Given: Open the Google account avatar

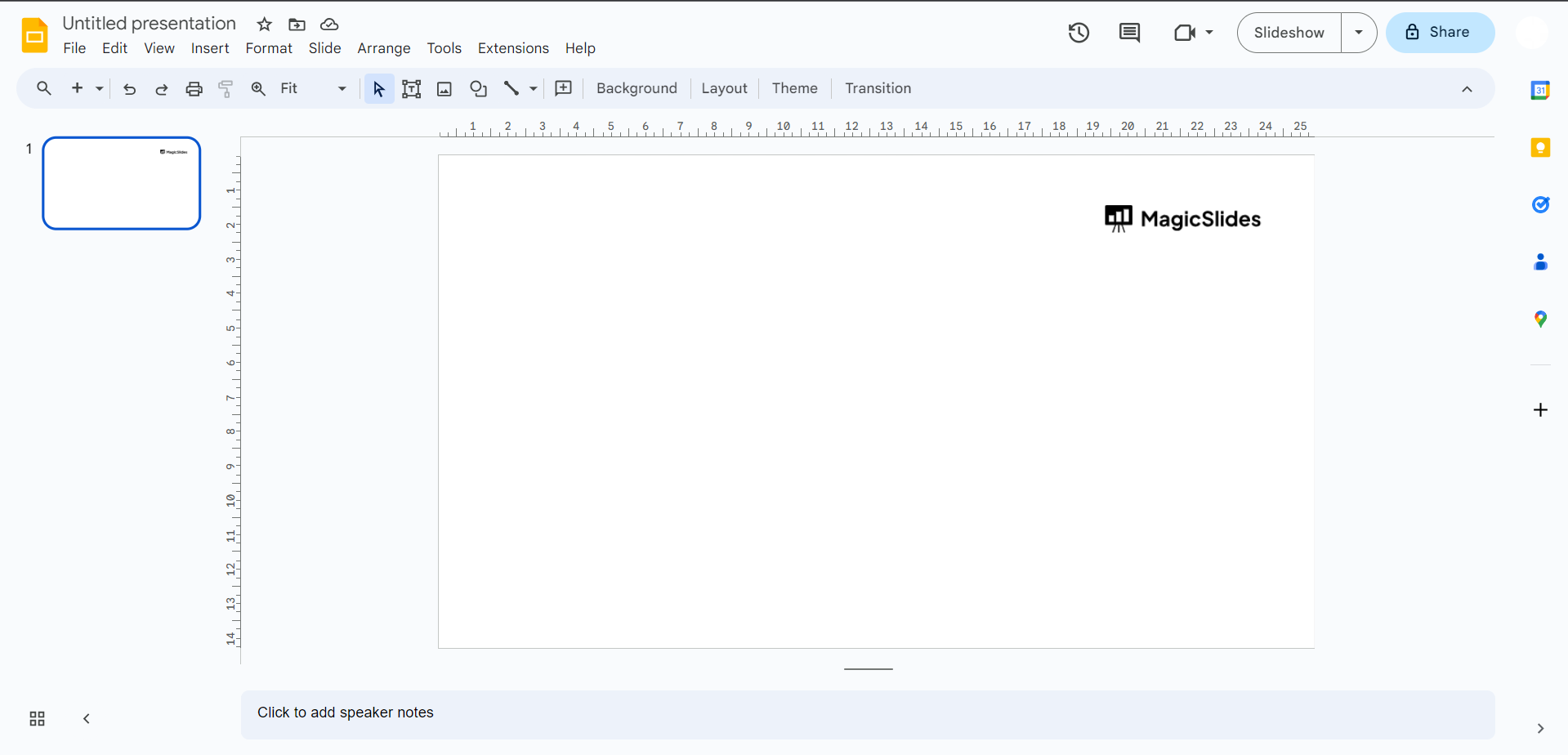Looking at the screenshot, I should click(x=1532, y=33).
